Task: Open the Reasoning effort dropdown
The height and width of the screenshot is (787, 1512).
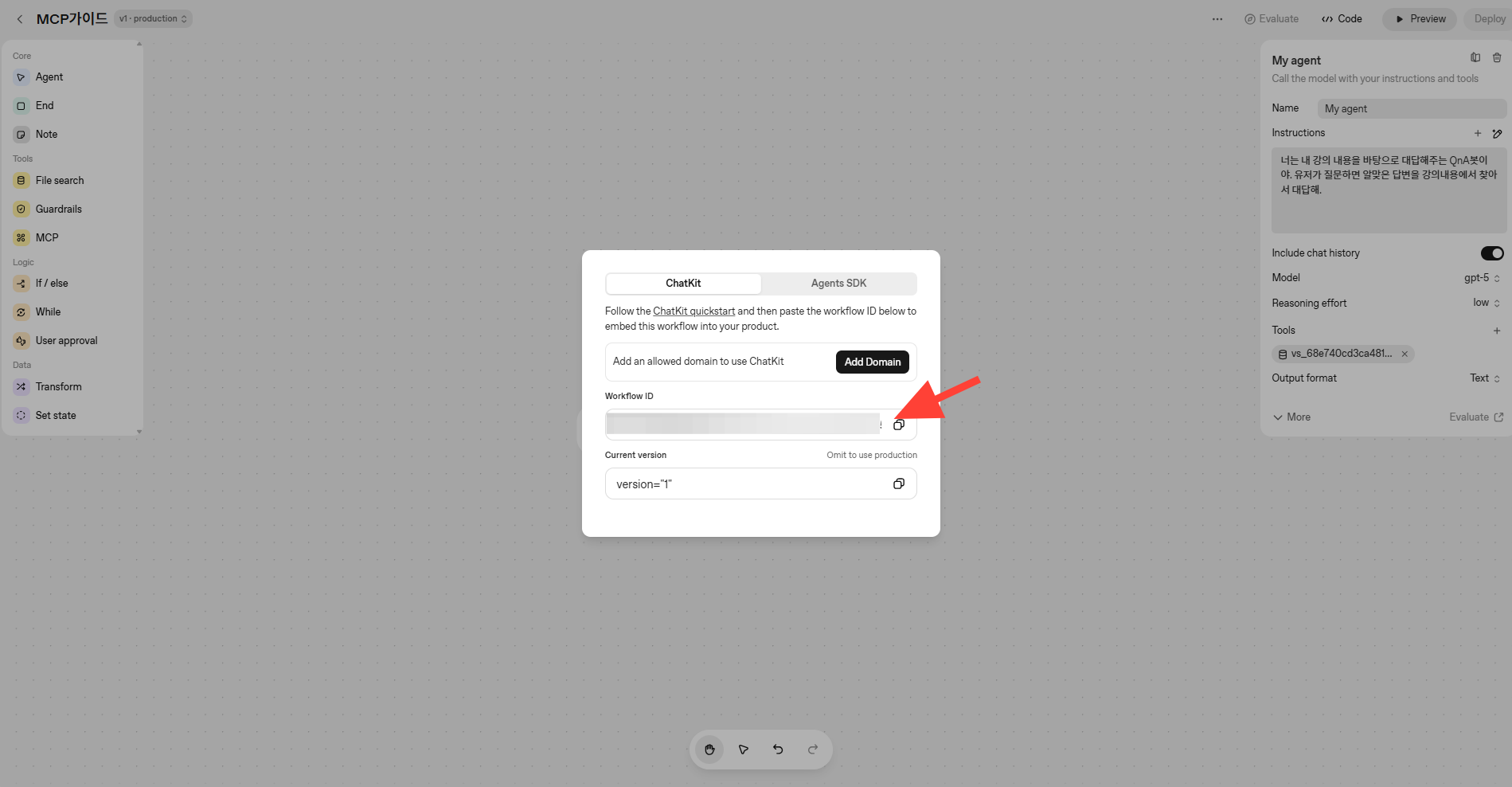Action: pyautogui.click(x=1486, y=303)
